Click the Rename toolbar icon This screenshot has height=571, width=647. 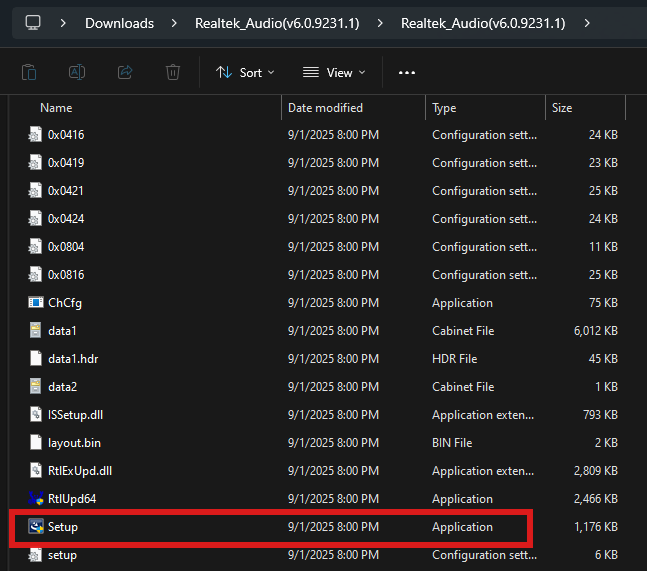[x=77, y=72]
